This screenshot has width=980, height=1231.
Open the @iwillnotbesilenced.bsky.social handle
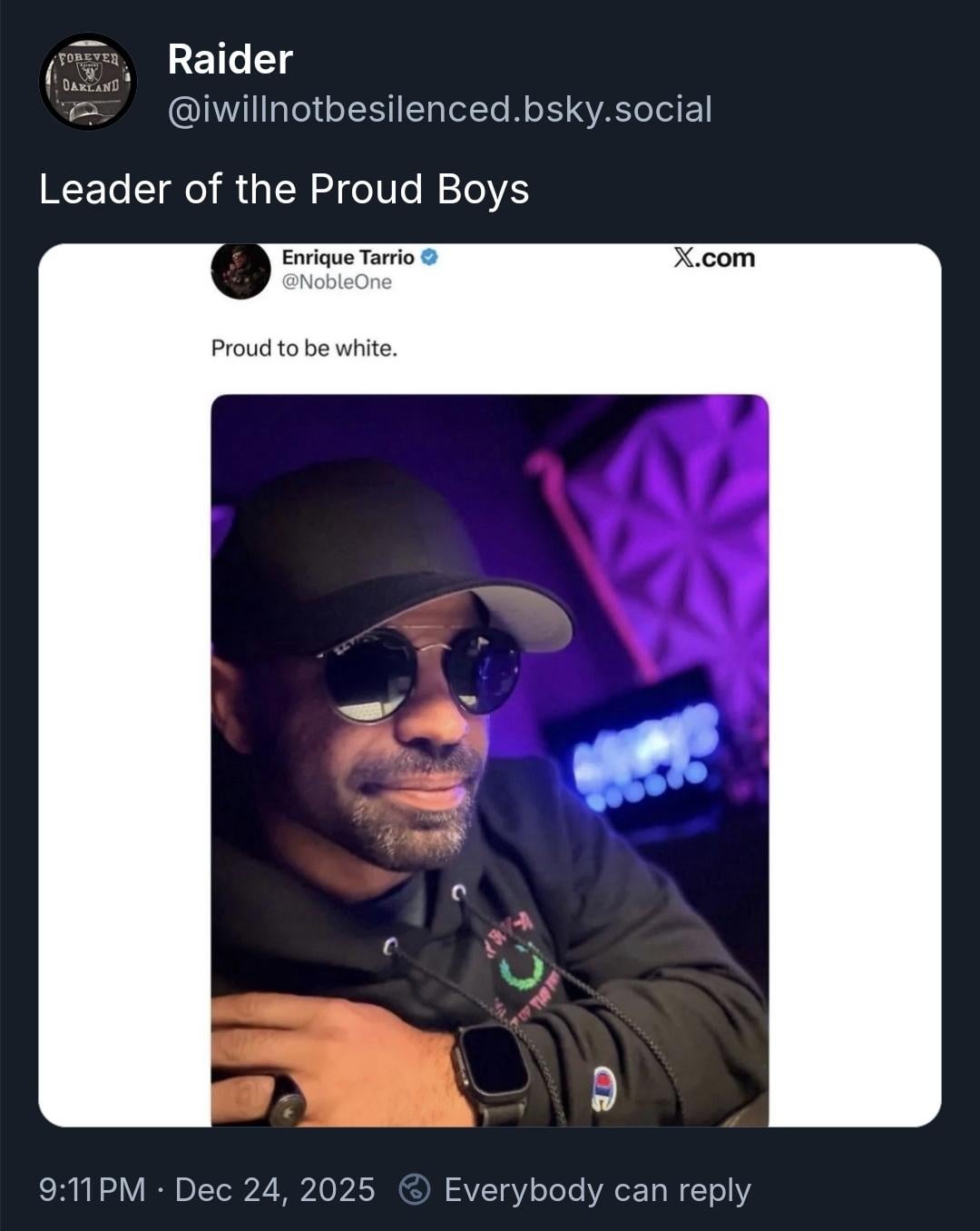(439, 109)
